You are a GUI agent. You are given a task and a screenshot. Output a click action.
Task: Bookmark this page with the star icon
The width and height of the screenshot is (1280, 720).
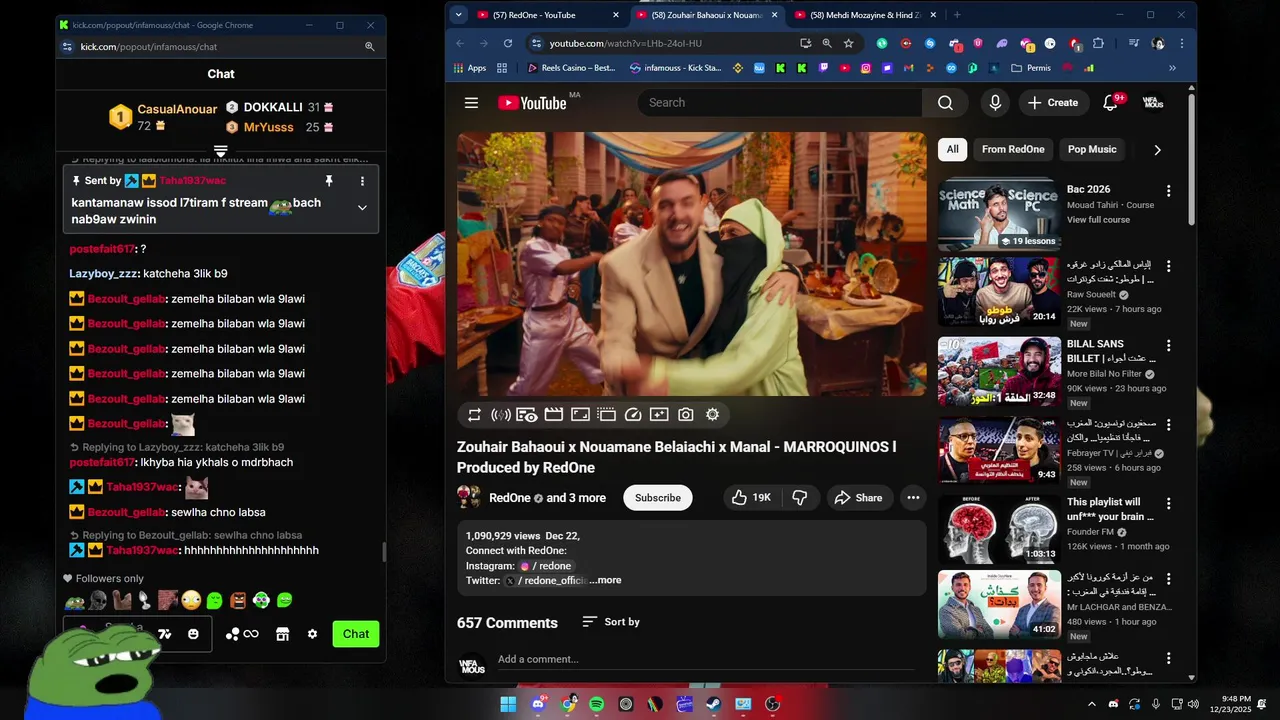[849, 43]
